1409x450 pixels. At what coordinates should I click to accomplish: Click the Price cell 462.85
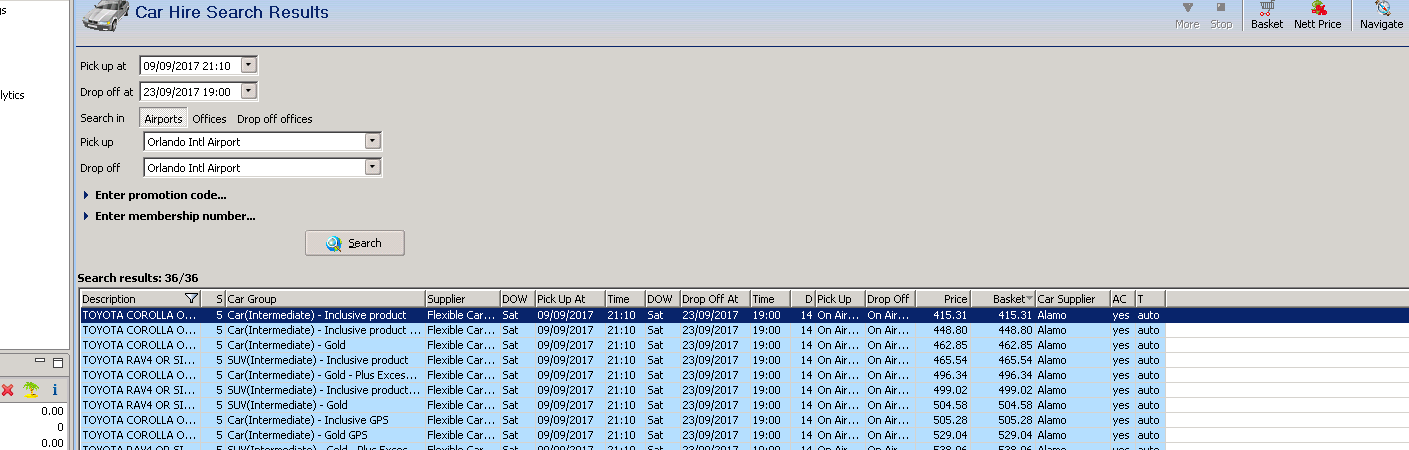click(943, 345)
